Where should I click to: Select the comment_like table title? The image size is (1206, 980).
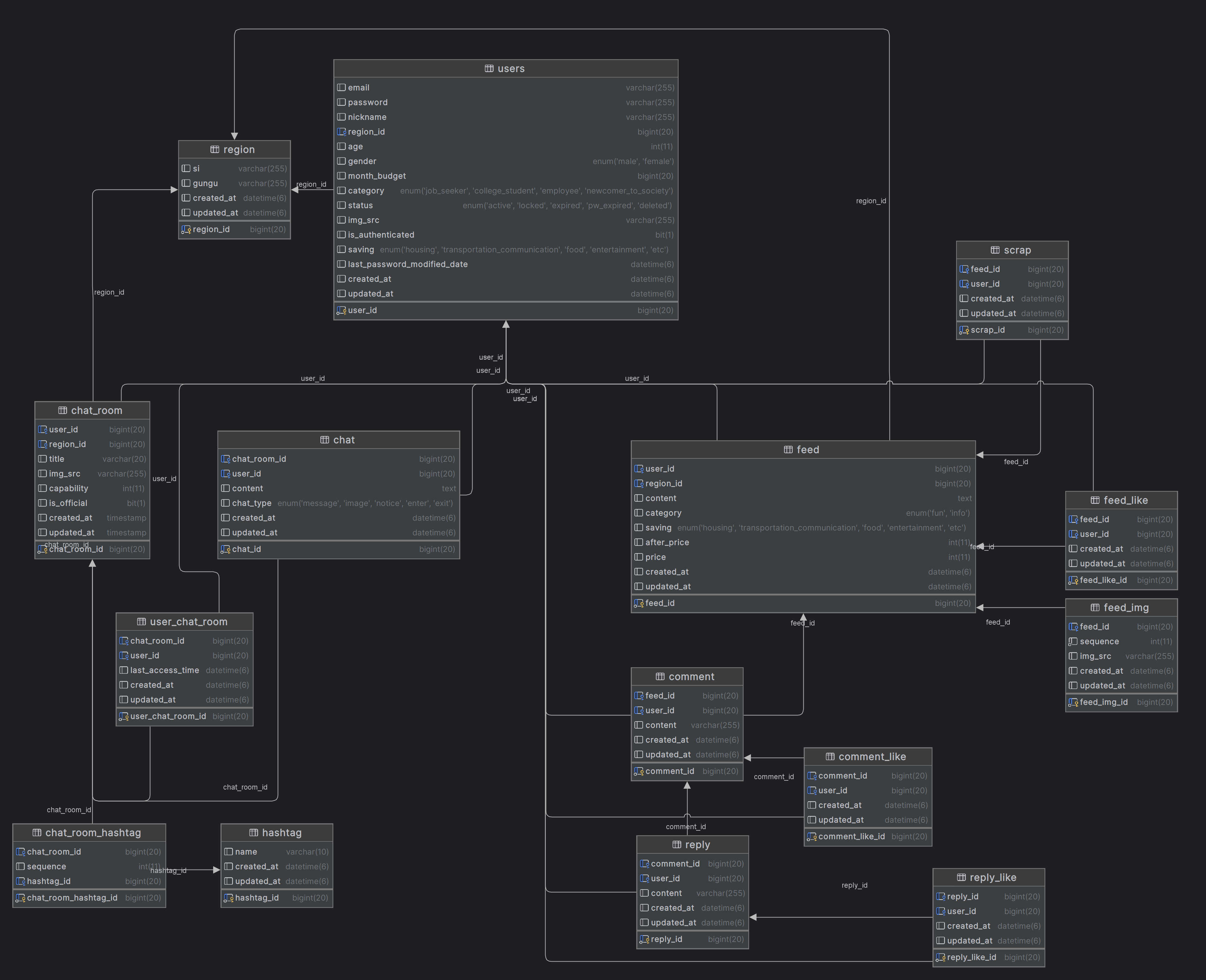pos(872,756)
